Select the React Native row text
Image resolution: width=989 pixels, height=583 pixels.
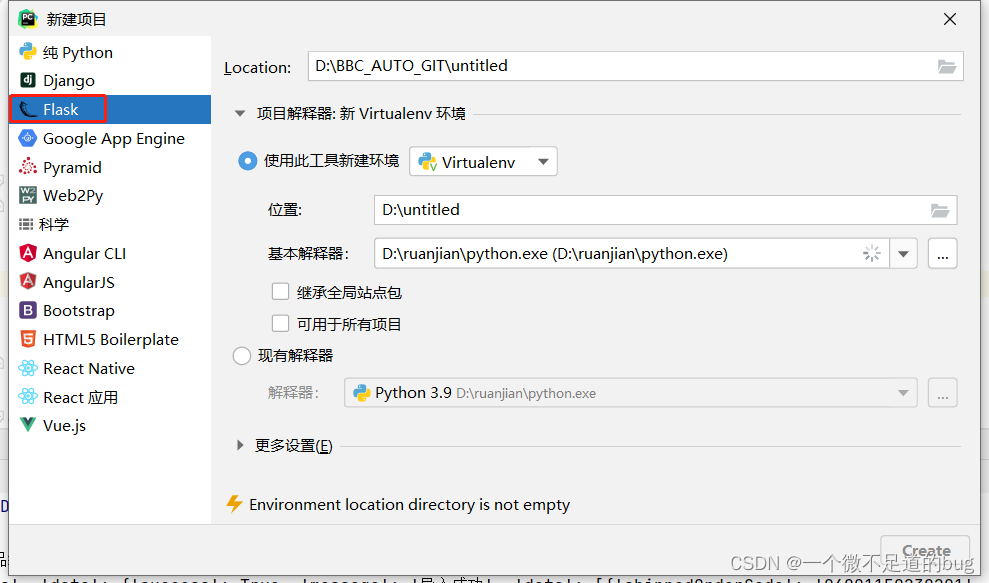[89, 368]
